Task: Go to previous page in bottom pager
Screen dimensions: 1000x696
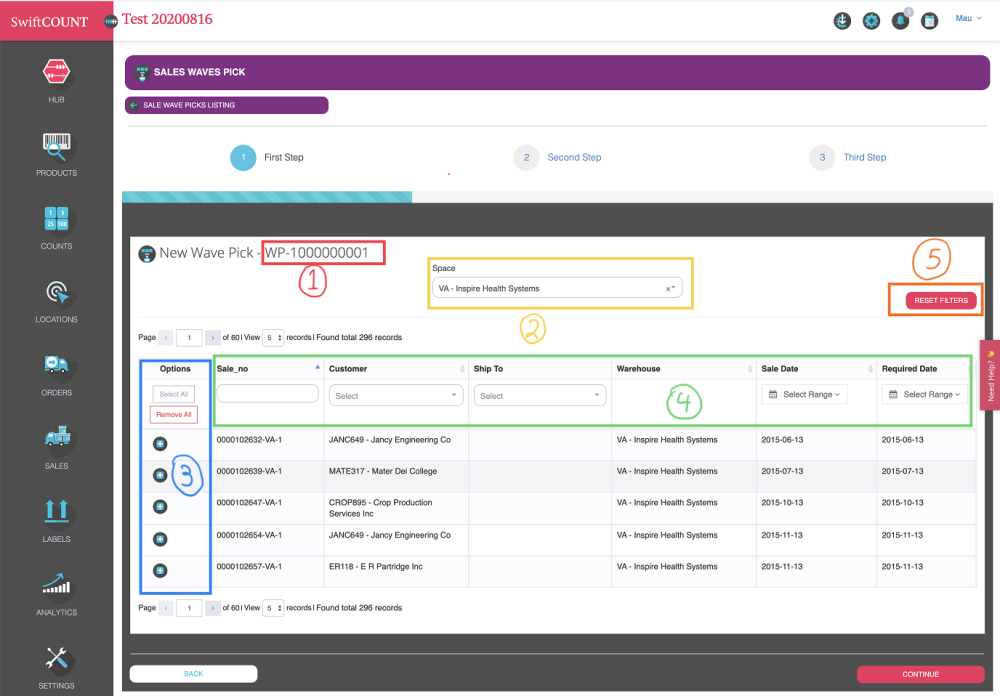Action: [x=166, y=608]
